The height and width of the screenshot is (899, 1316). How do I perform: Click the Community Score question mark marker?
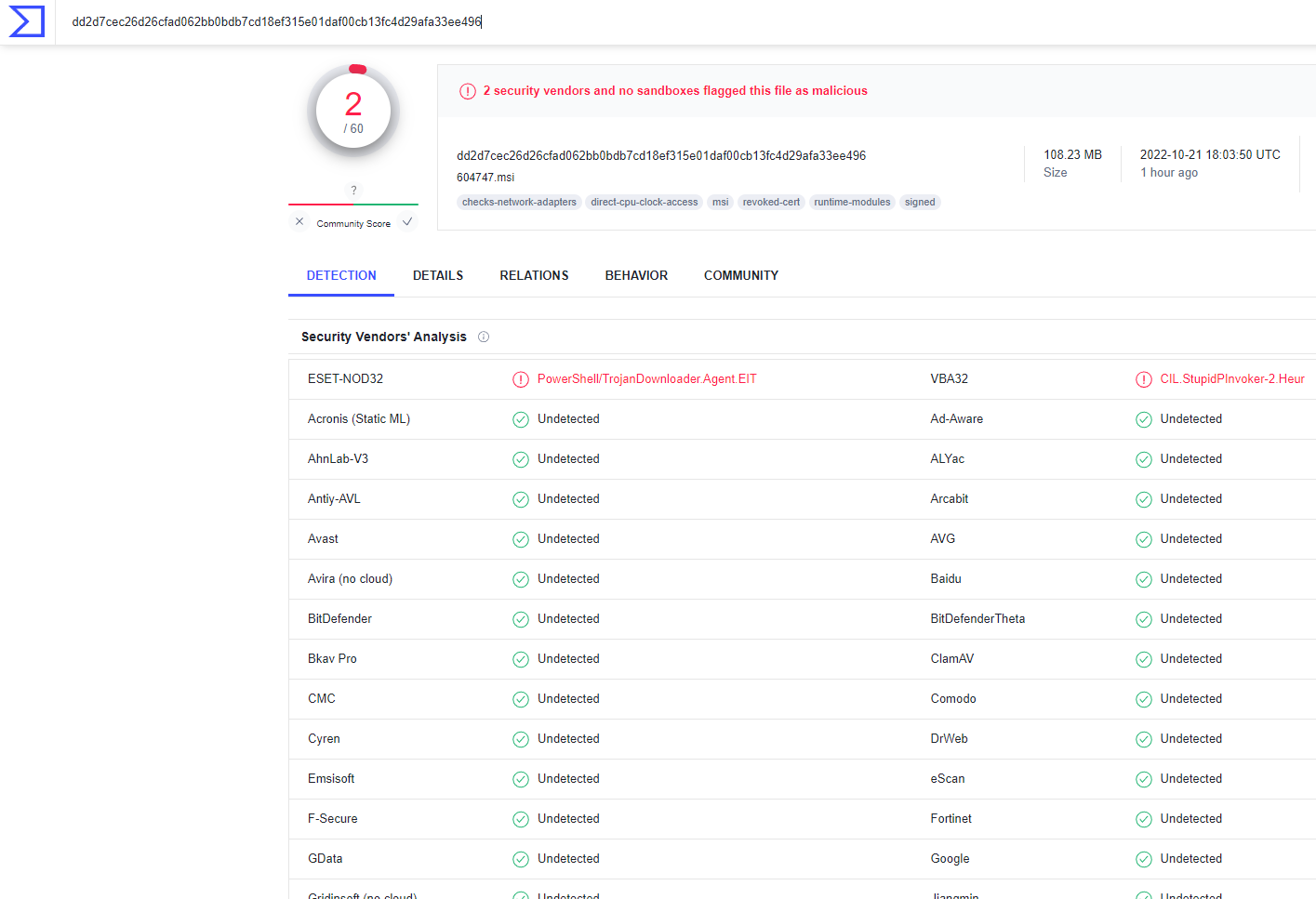point(353,190)
